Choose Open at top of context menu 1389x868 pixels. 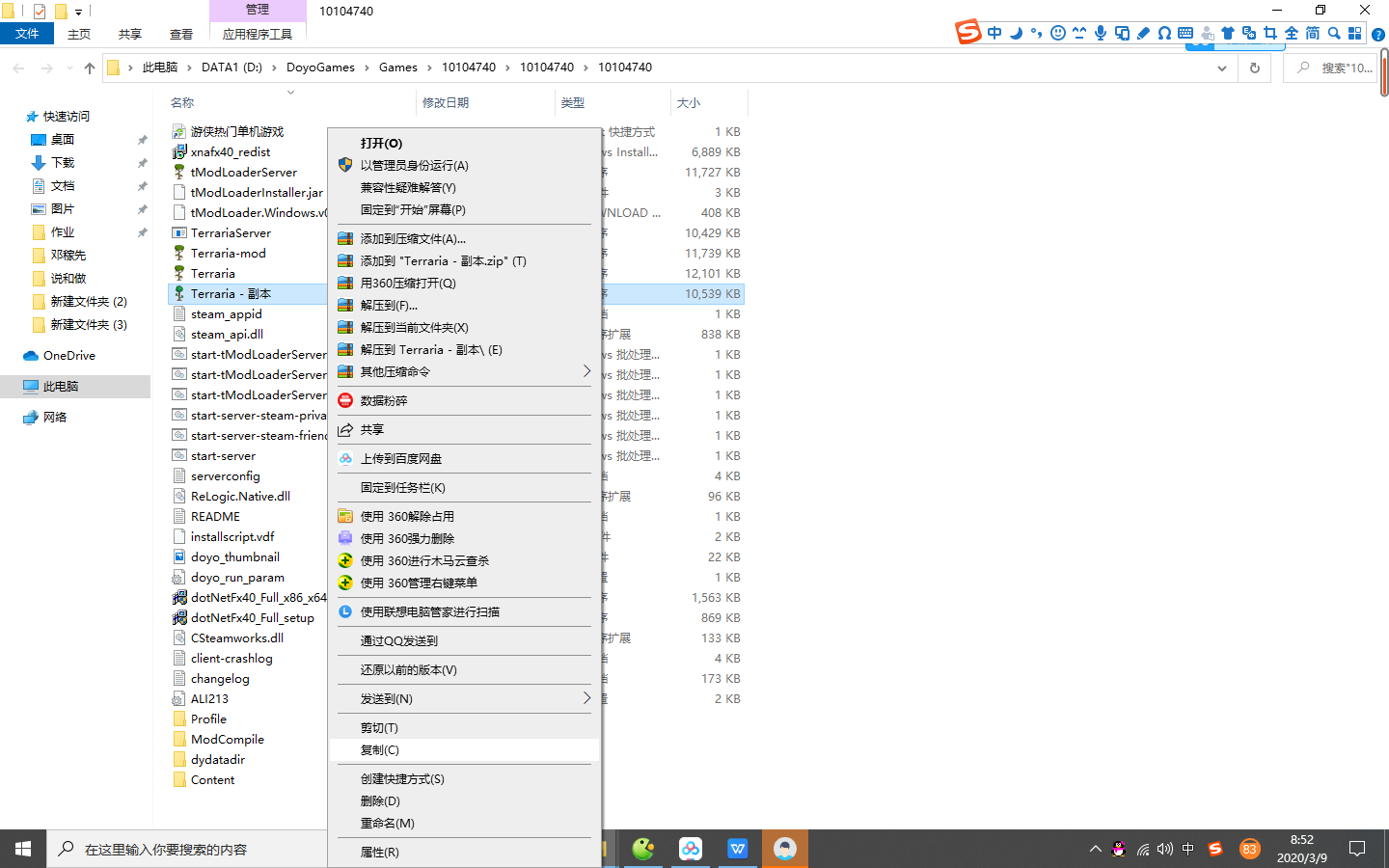click(x=464, y=143)
